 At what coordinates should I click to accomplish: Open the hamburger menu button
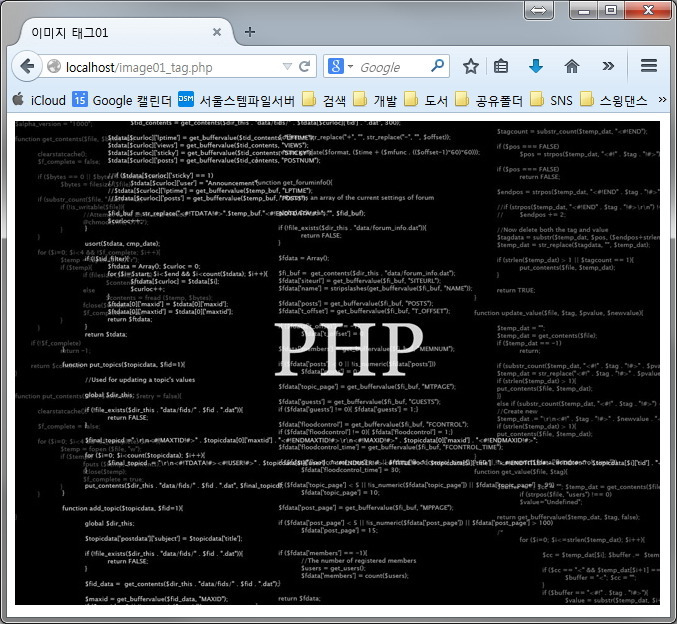[649, 66]
